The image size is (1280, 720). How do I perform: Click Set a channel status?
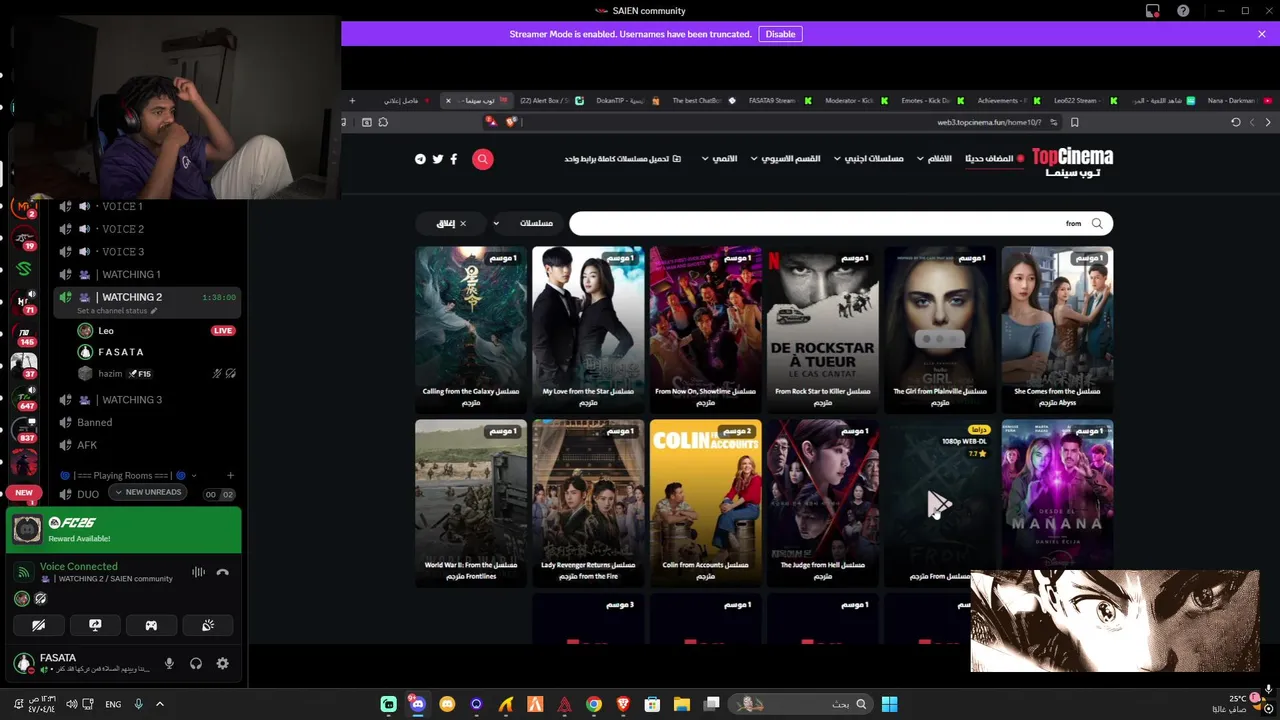117,311
